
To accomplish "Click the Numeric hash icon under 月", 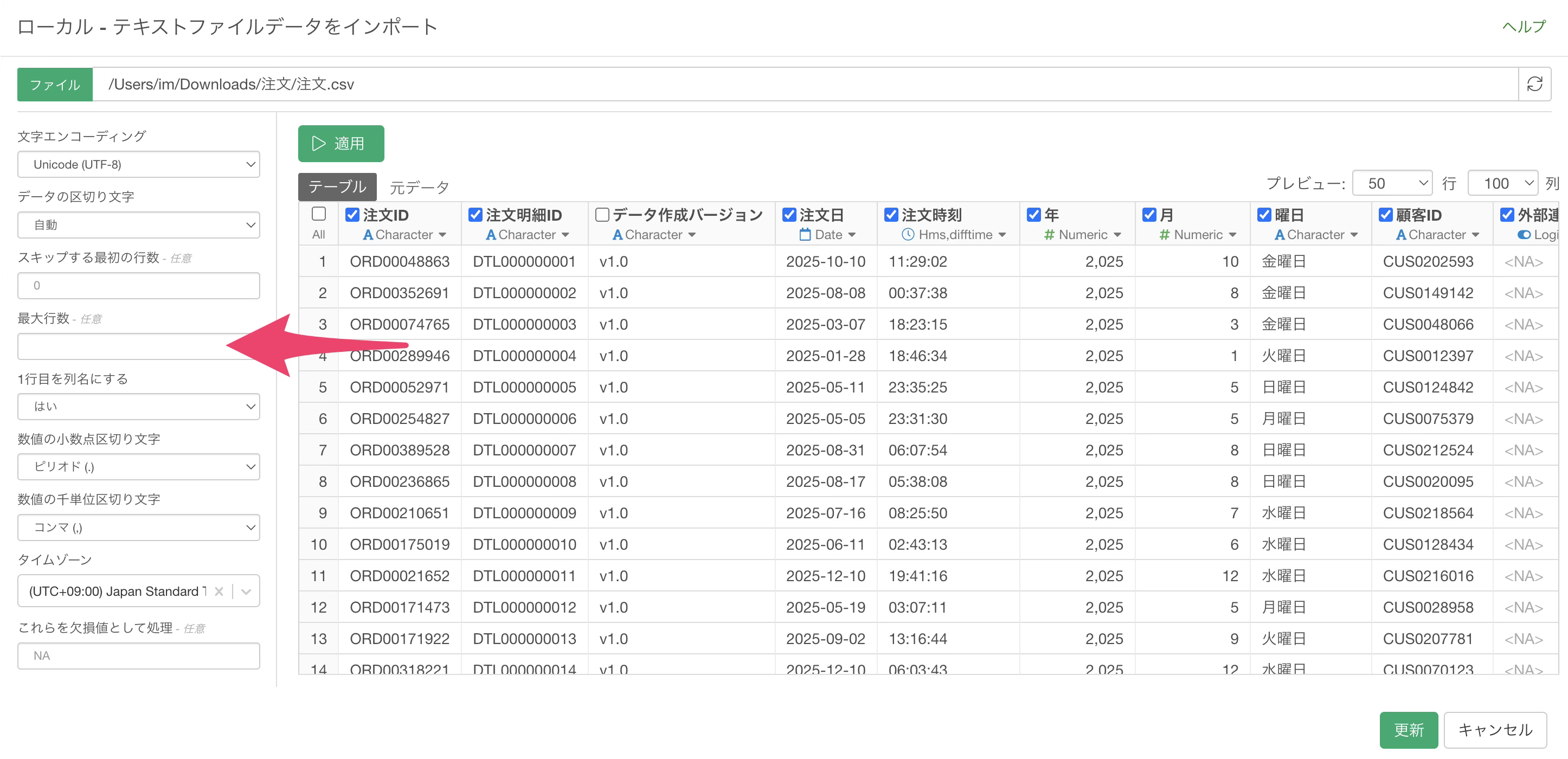I will (1164, 234).
